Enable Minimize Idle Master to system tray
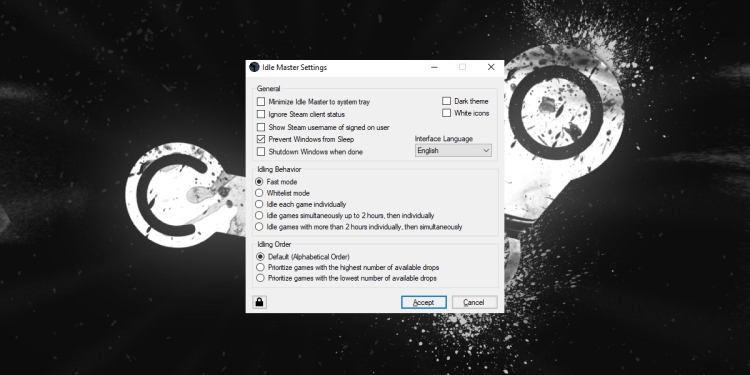Viewport: 750px width, 375px height. (261, 102)
